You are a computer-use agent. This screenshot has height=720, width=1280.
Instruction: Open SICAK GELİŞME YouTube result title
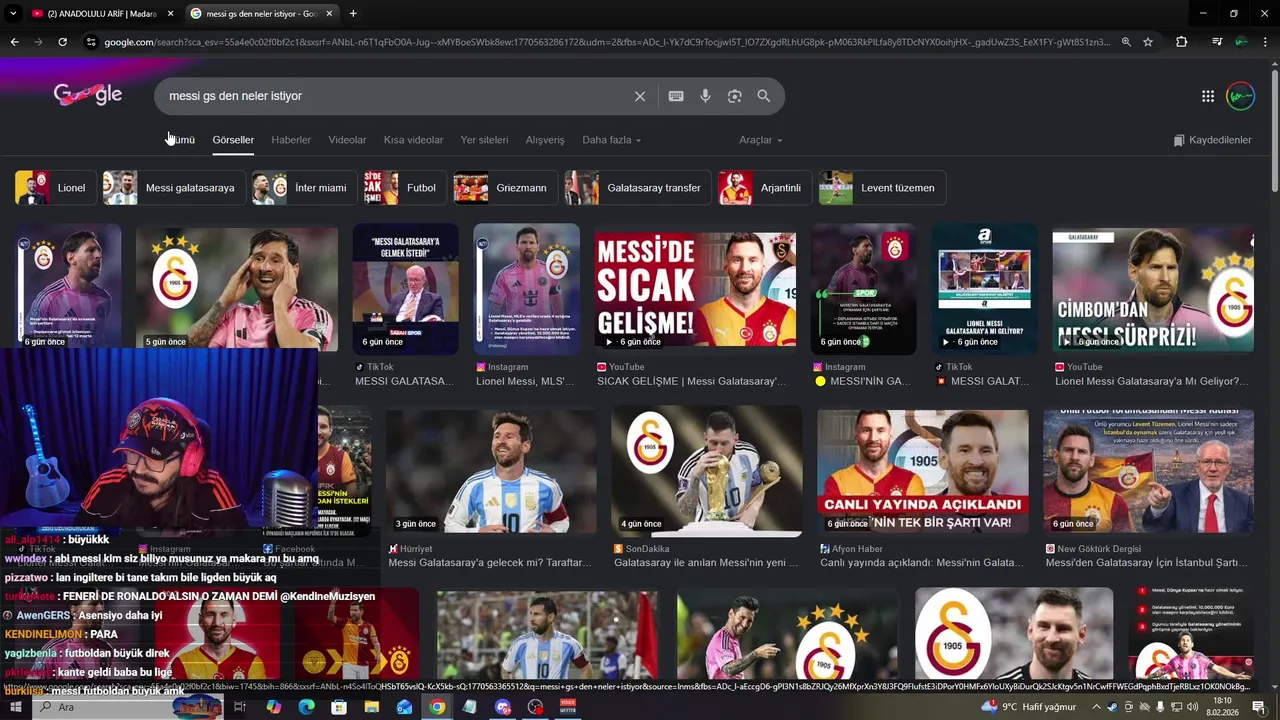pos(690,381)
